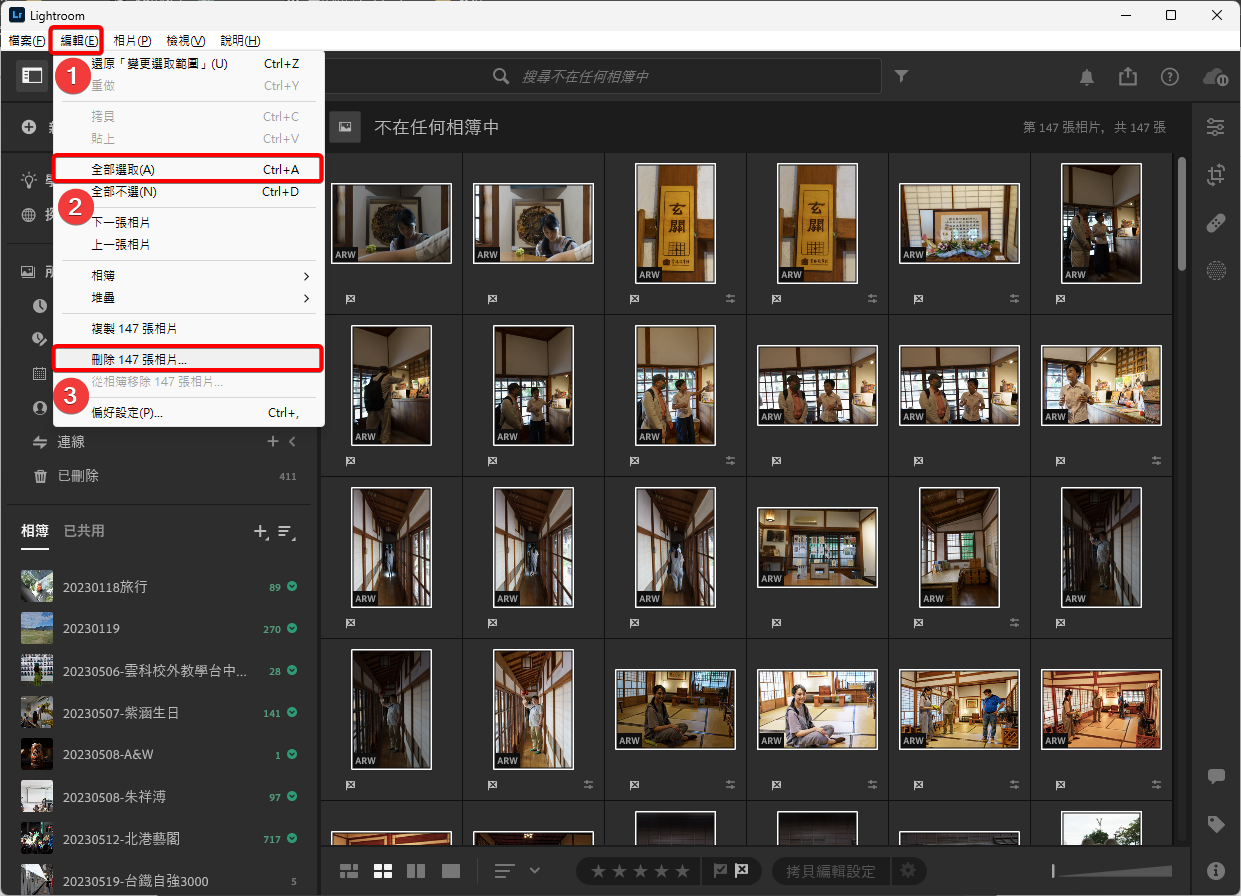Toggle the reject flag in bottom toolbar
This screenshot has height=896, width=1241.
tap(742, 871)
